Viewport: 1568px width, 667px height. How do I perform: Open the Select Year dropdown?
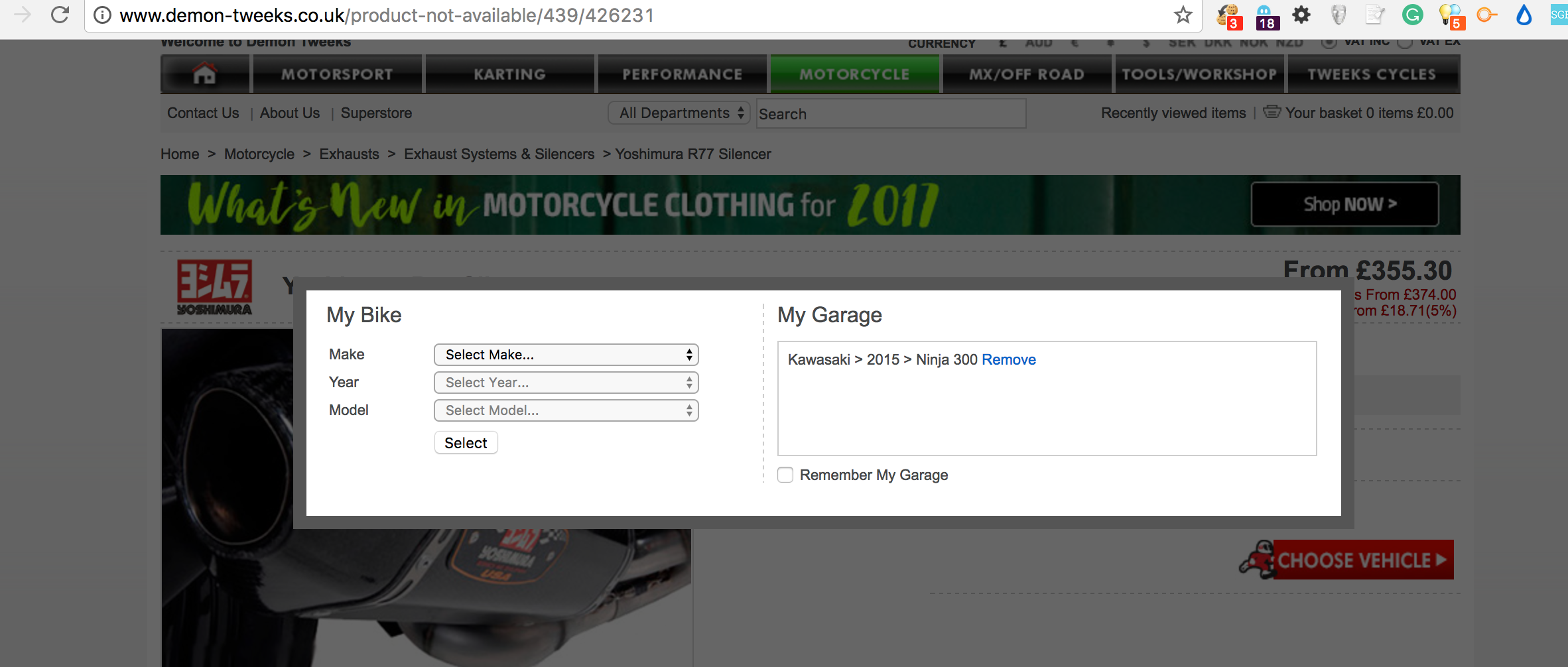[x=566, y=383]
